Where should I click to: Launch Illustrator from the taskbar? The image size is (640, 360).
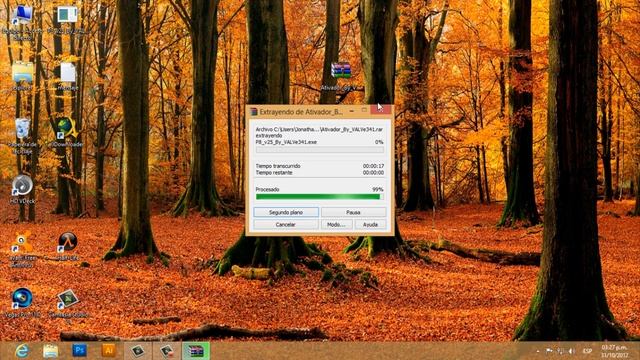(x=108, y=350)
